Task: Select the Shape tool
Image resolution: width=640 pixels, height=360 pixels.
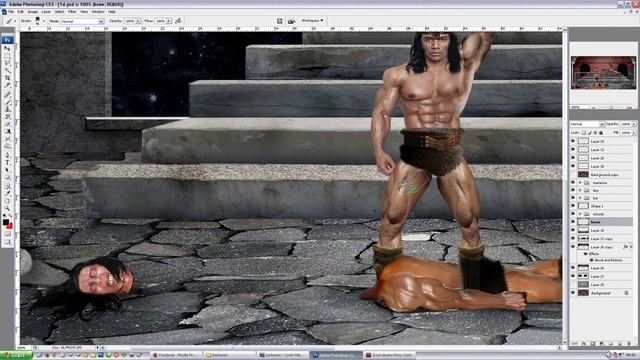Action: click(7, 177)
